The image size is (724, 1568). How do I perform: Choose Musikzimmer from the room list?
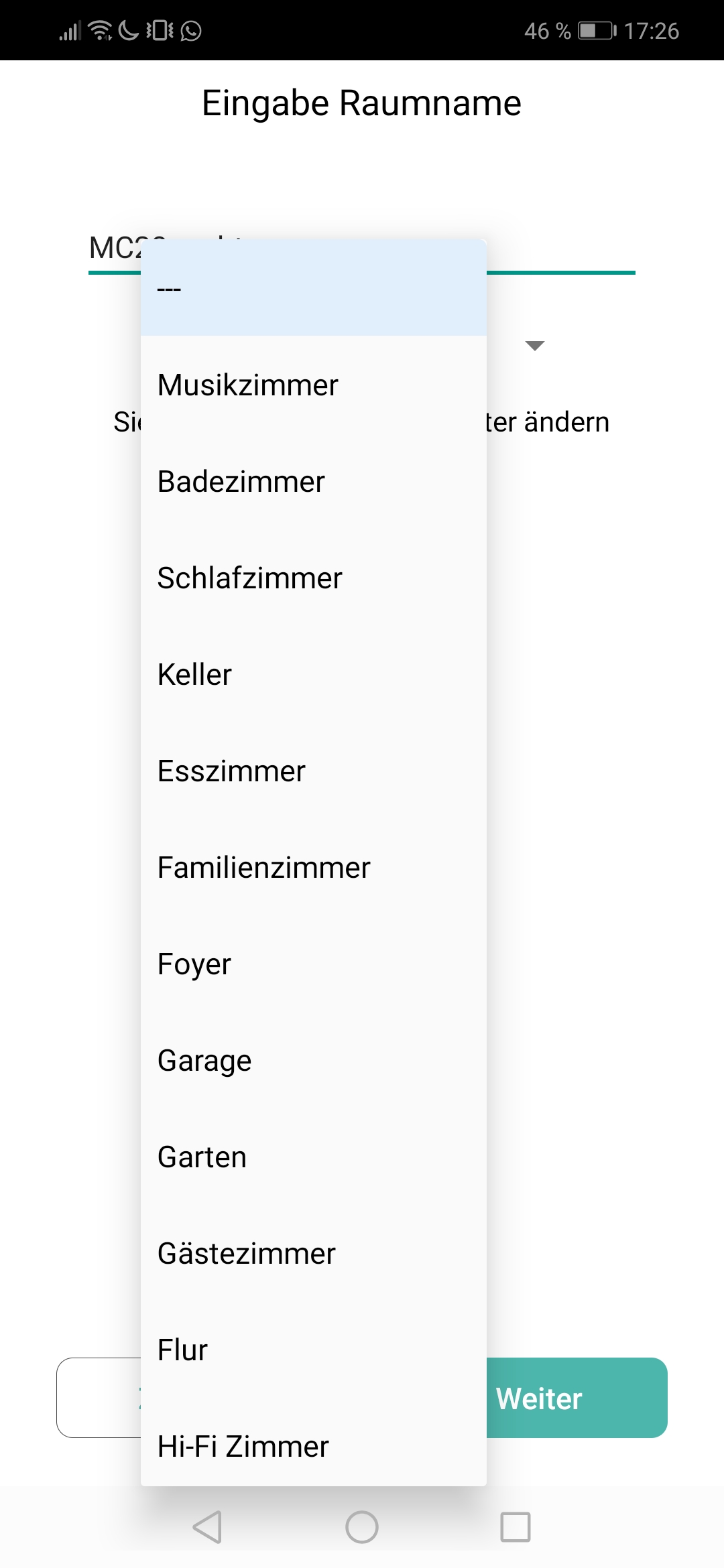[x=313, y=385]
